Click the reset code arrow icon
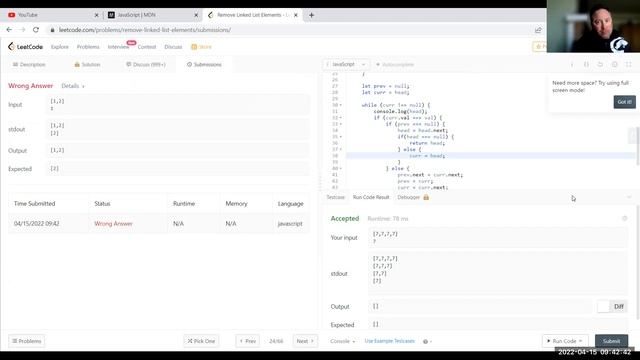Image resolution: width=640 pixels, height=360 pixels. point(600,64)
